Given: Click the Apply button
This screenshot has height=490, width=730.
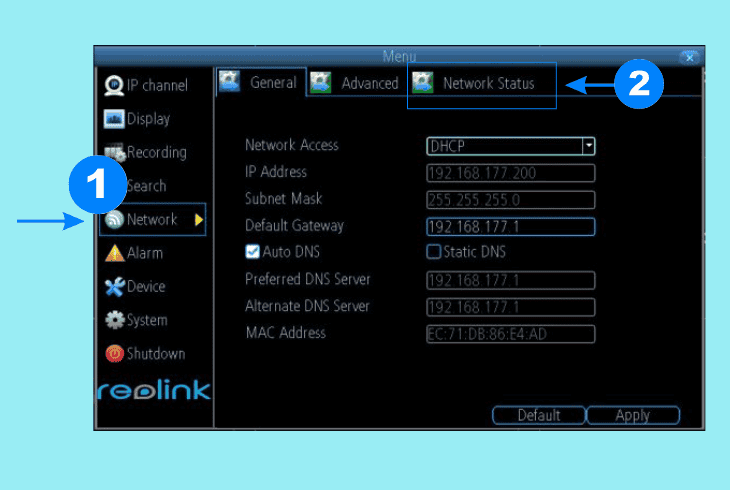Looking at the screenshot, I should point(633,415).
